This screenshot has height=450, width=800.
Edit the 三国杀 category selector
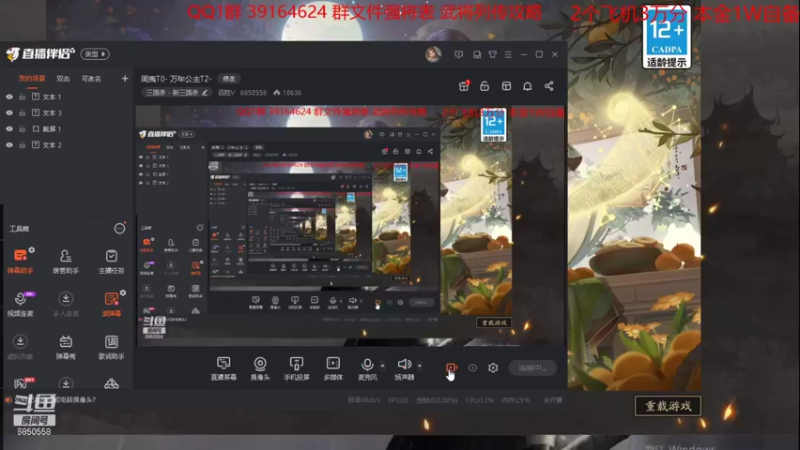177,92
